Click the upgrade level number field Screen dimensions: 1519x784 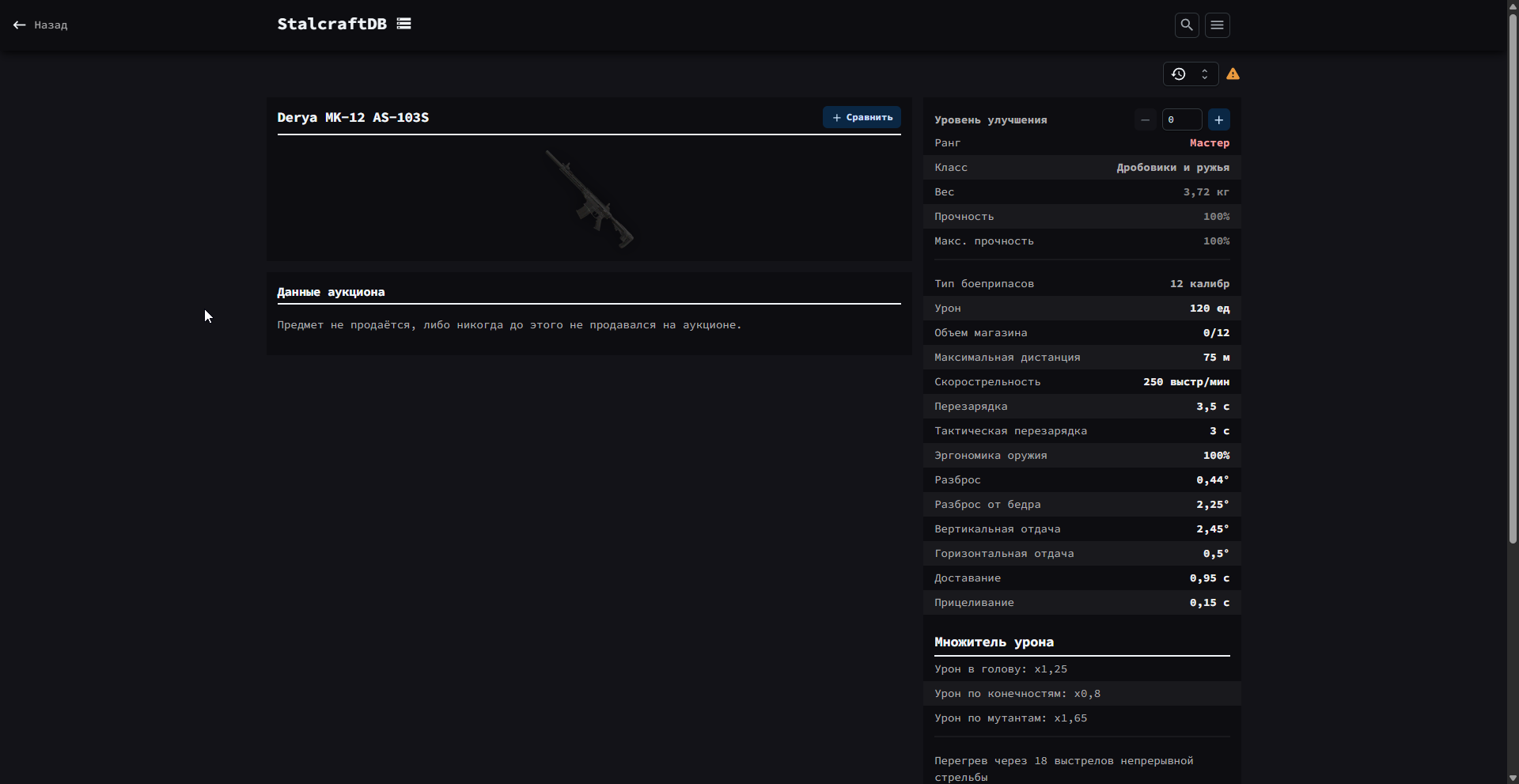pyautogui.click(x=1181, y=119)
